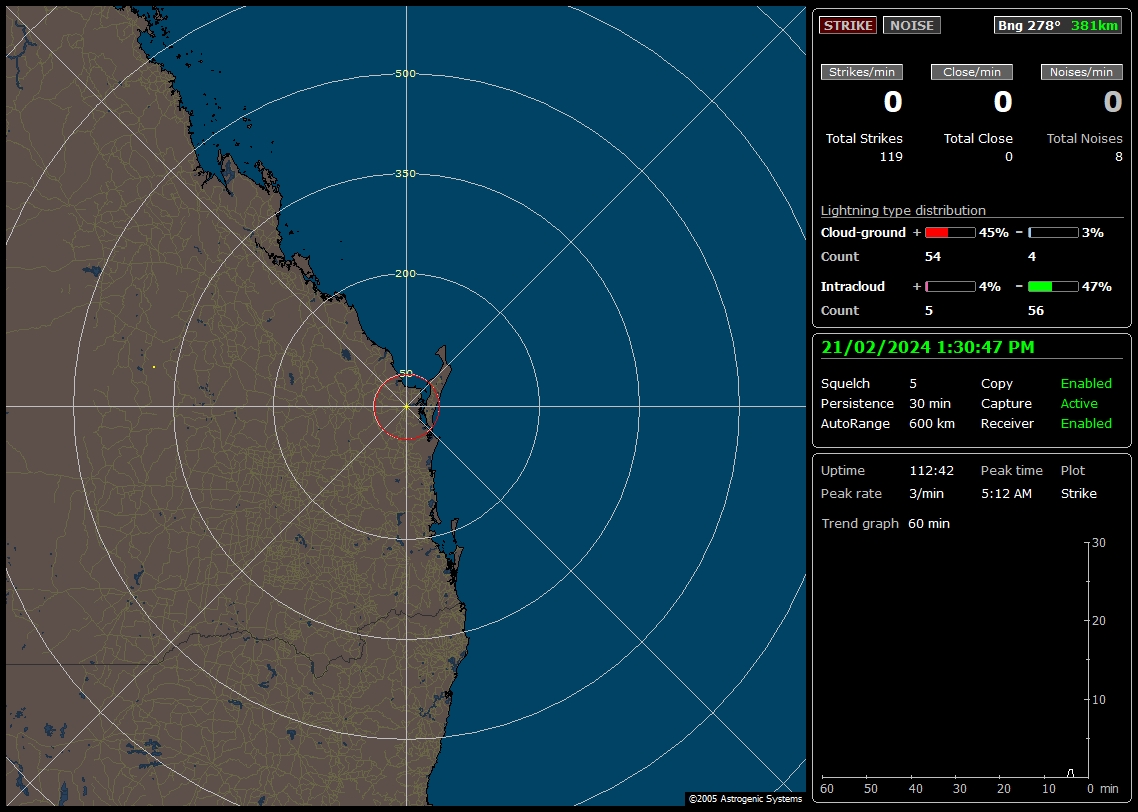
Task: Click the positive cloud-ground red bar
Action: (950, 233)
